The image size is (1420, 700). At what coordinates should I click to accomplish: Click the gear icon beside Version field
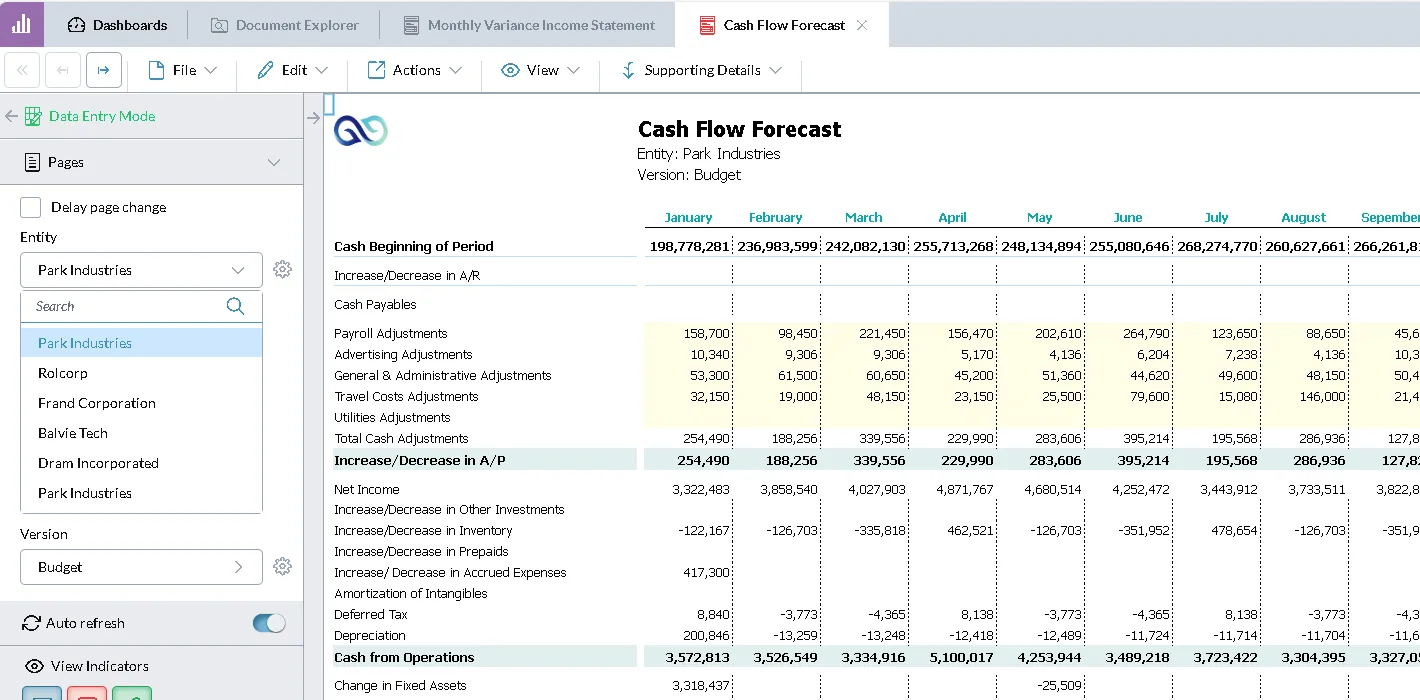pos(283,567)
